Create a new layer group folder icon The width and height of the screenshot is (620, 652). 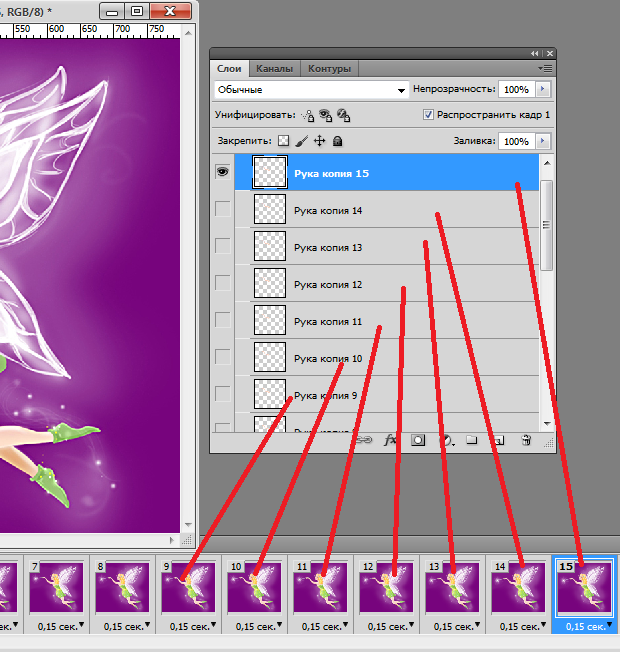coord(472,440)
